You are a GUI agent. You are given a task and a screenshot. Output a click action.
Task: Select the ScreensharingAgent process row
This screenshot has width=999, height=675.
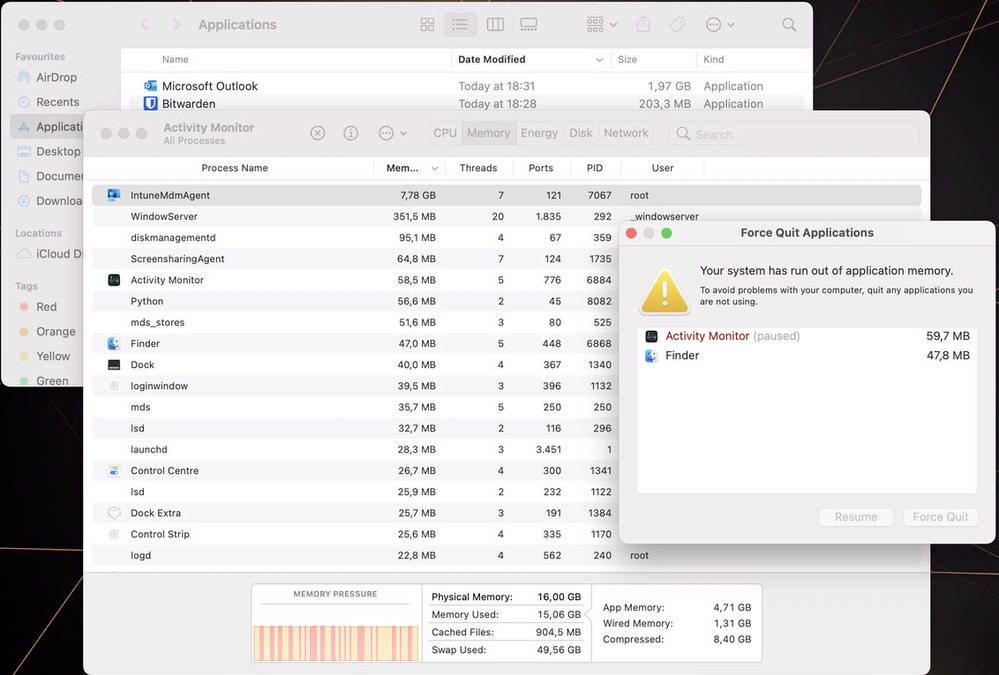356,259
